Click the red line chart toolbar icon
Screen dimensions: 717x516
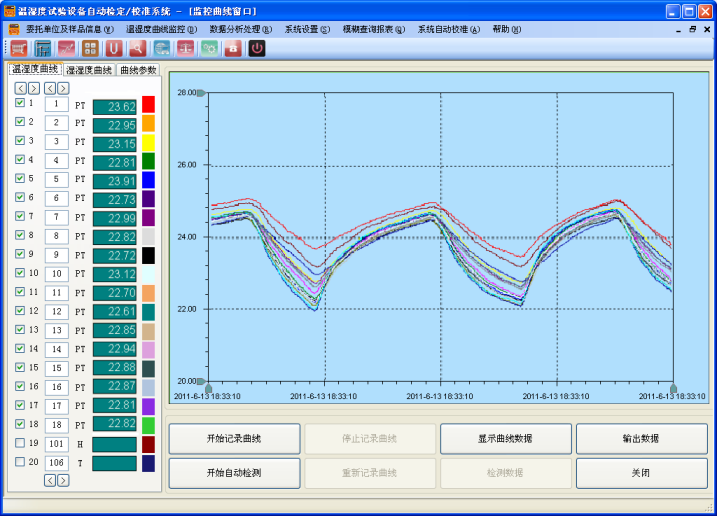(66, 48)
